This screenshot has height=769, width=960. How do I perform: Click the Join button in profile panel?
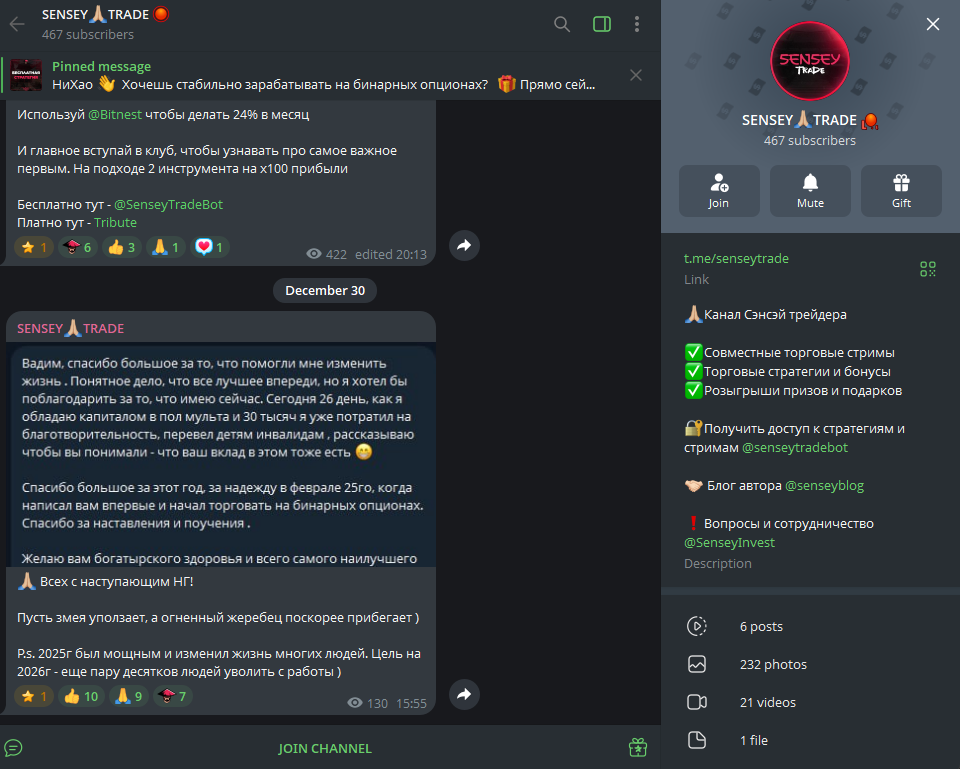[719, 191]
